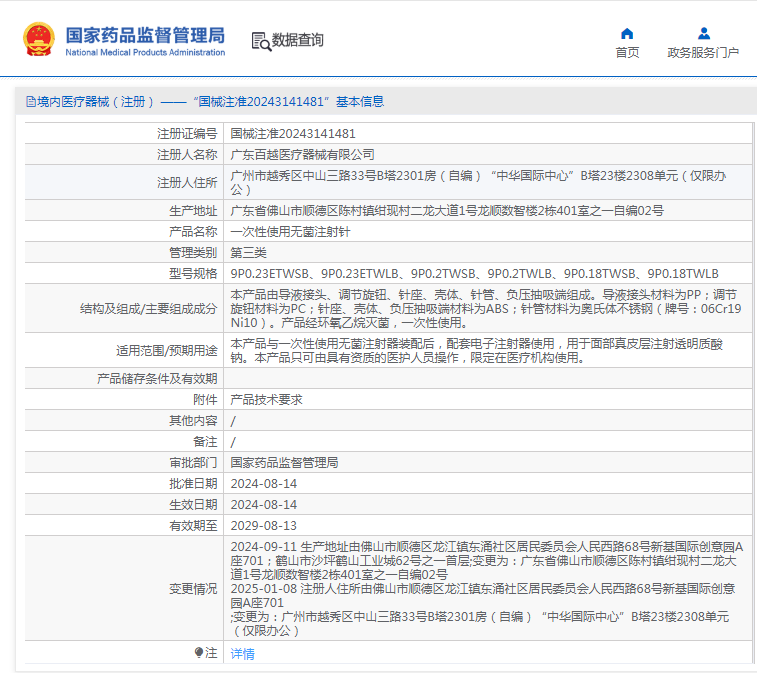Screen dimensions: 757x673
Task: Click the home house icon
Action: pos(627,33)
